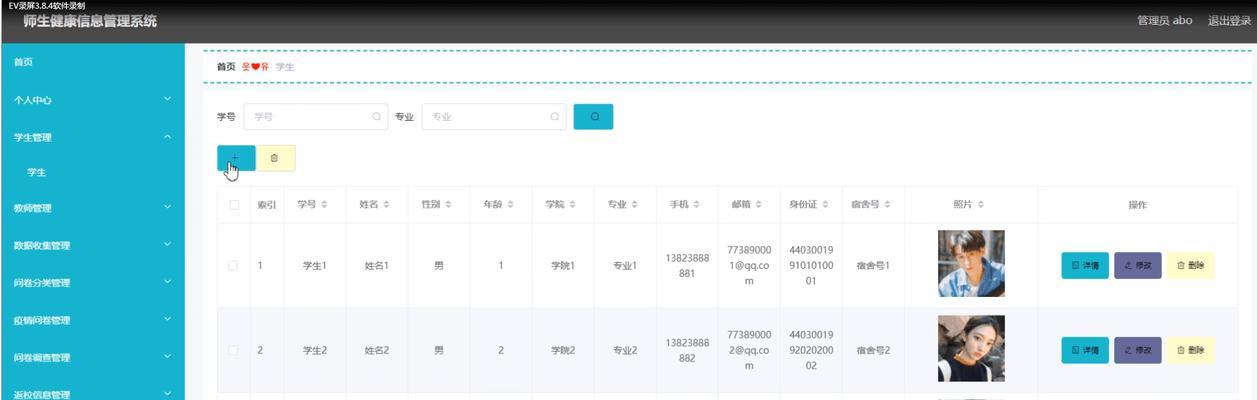Open 详情 for 学生1
This screenshot has width=1257, height=400.
[1085, 266]
